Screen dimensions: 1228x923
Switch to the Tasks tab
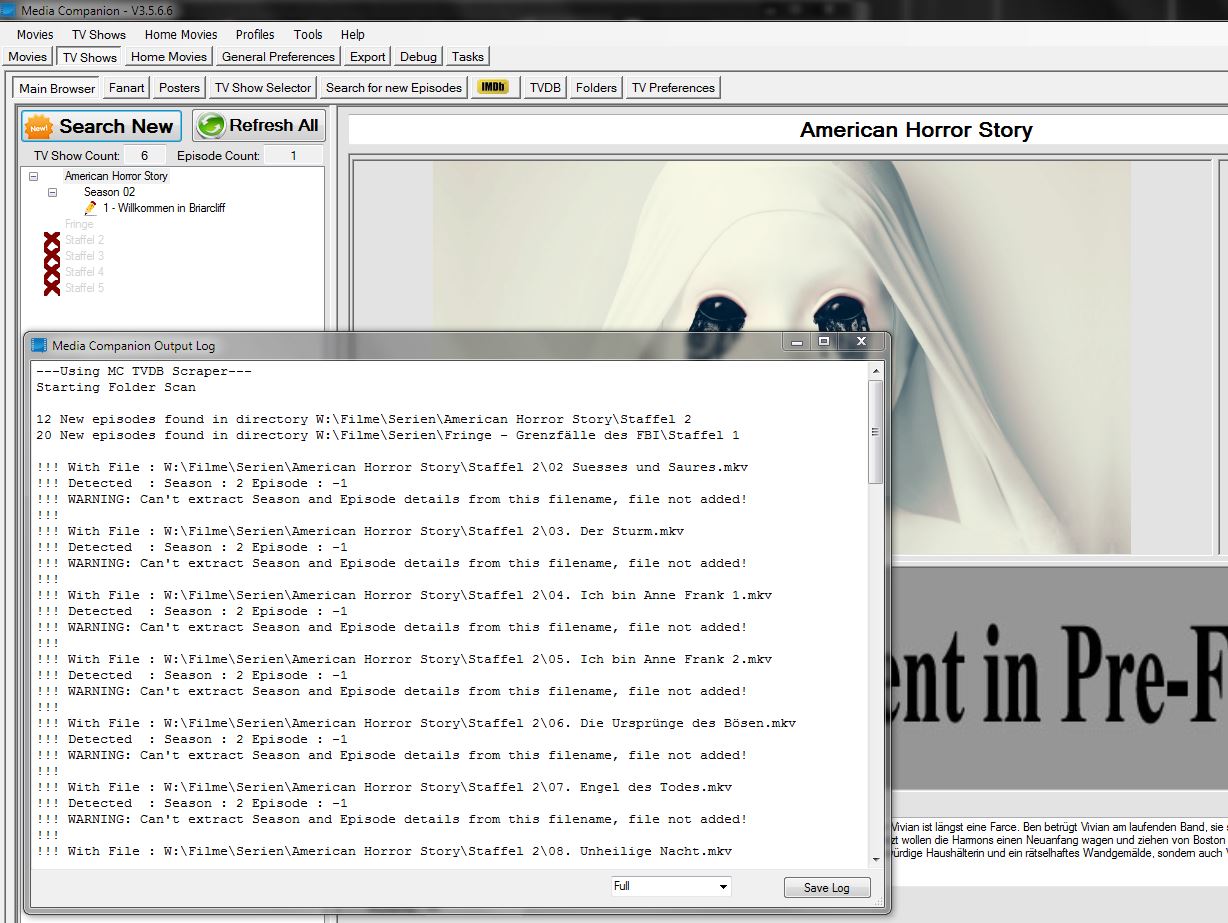click(x=468, y=57)
